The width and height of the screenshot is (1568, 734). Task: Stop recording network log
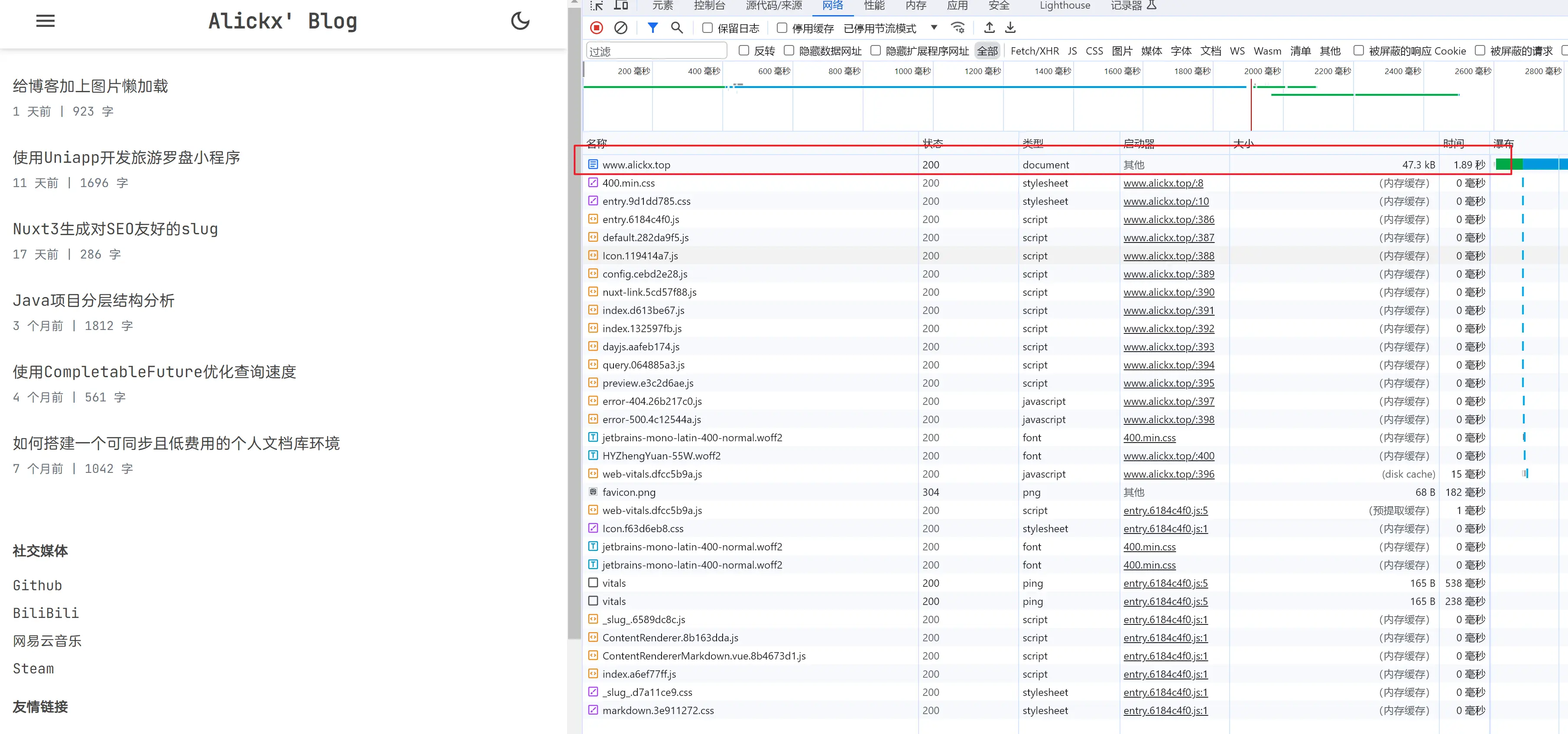[x=597, y=28]
